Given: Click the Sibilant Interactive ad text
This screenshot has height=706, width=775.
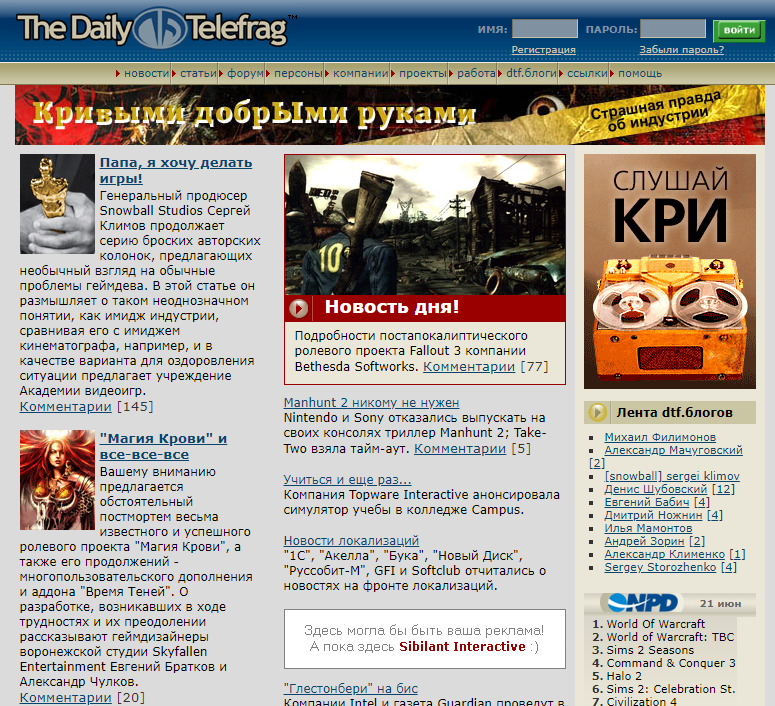Looking at the screenshot, I should [462, 646].
